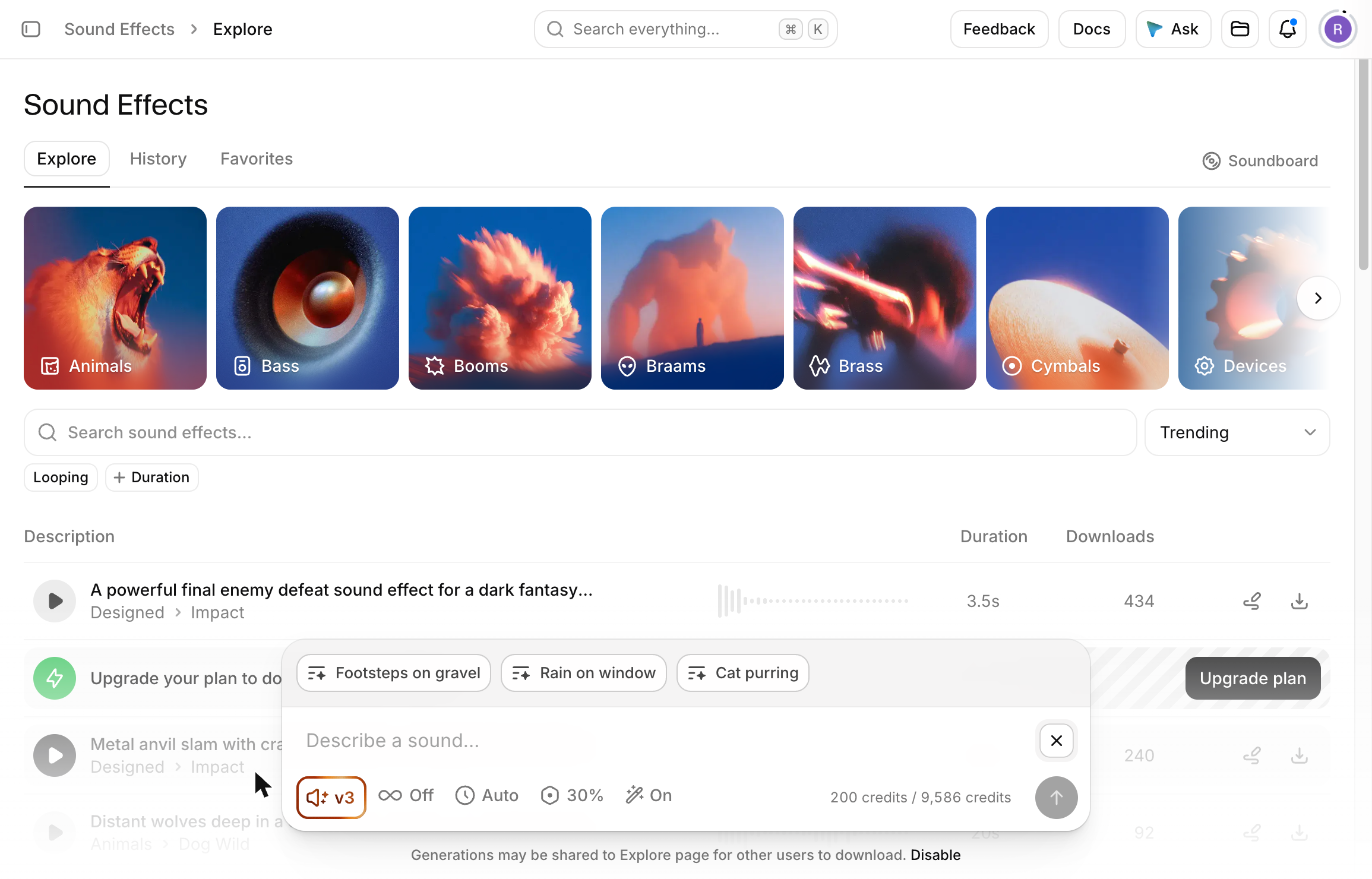Switch to the Explore tab
The height and width of the screenshot is (879, 1372).
[67, 159]
